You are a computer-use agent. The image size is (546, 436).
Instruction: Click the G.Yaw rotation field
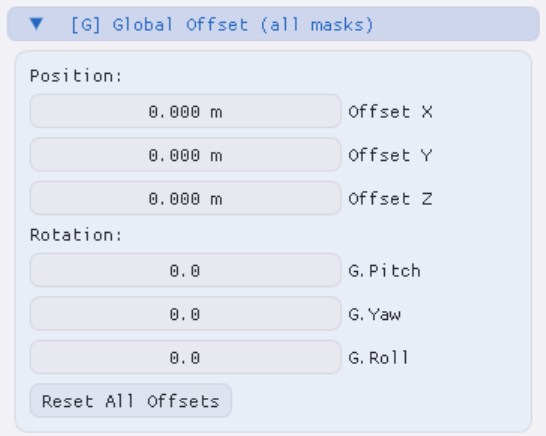[185, 314]
